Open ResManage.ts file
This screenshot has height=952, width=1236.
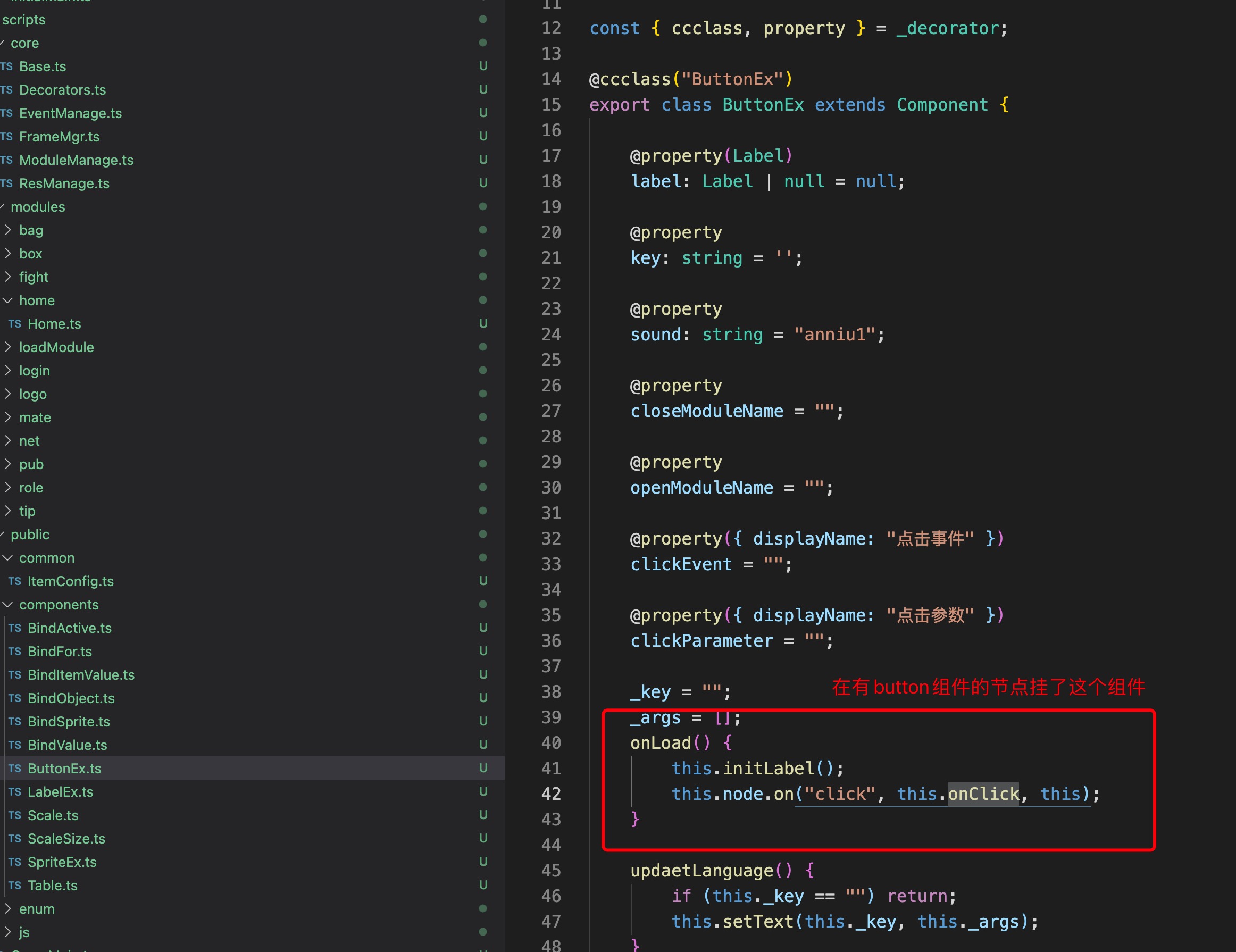[x=64, y=183]
